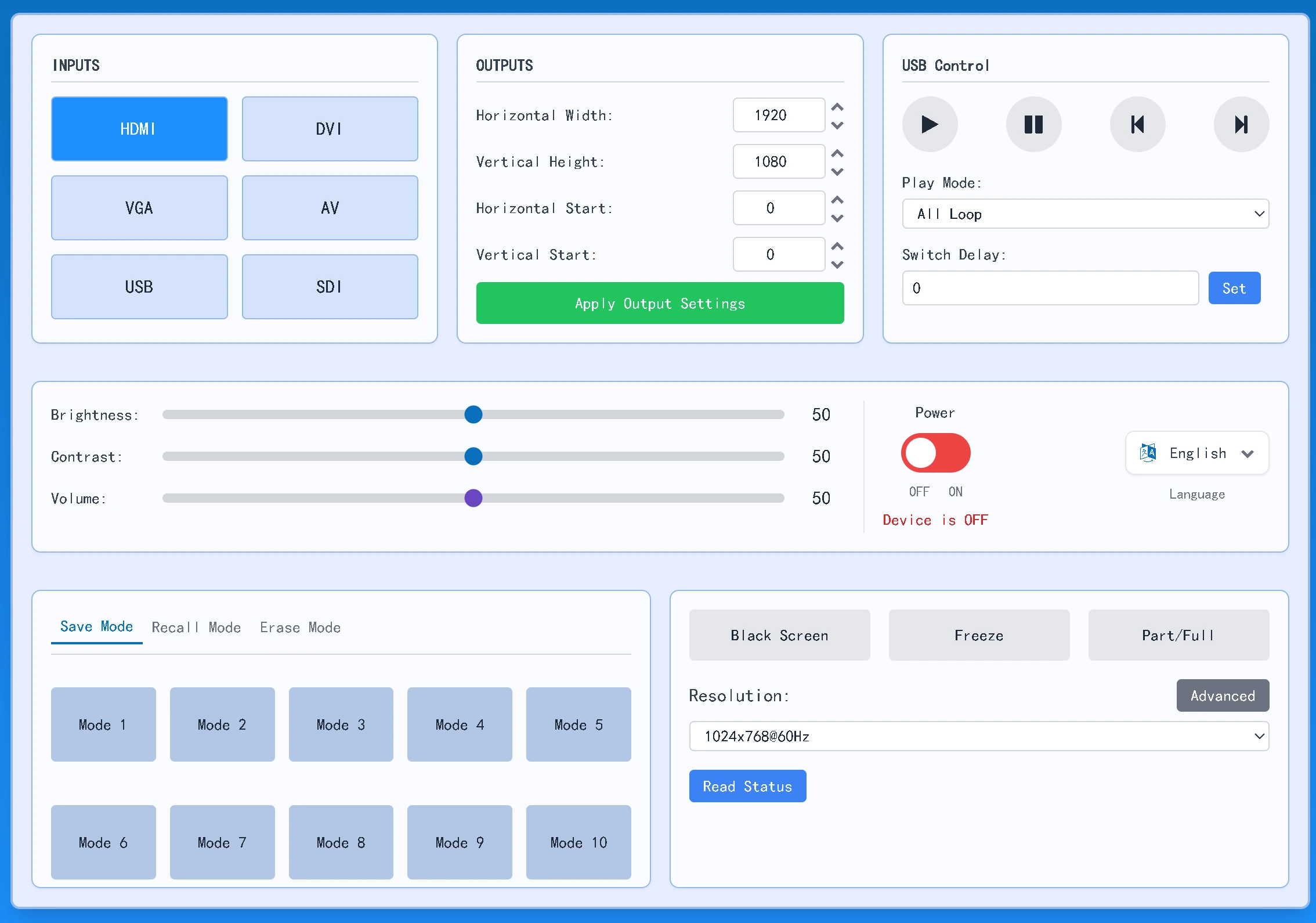Click the Brightness slider handle
Image resolution: width=1316 pixels, height=923 pixels.
pyautogui.click(x=473, y=414)
